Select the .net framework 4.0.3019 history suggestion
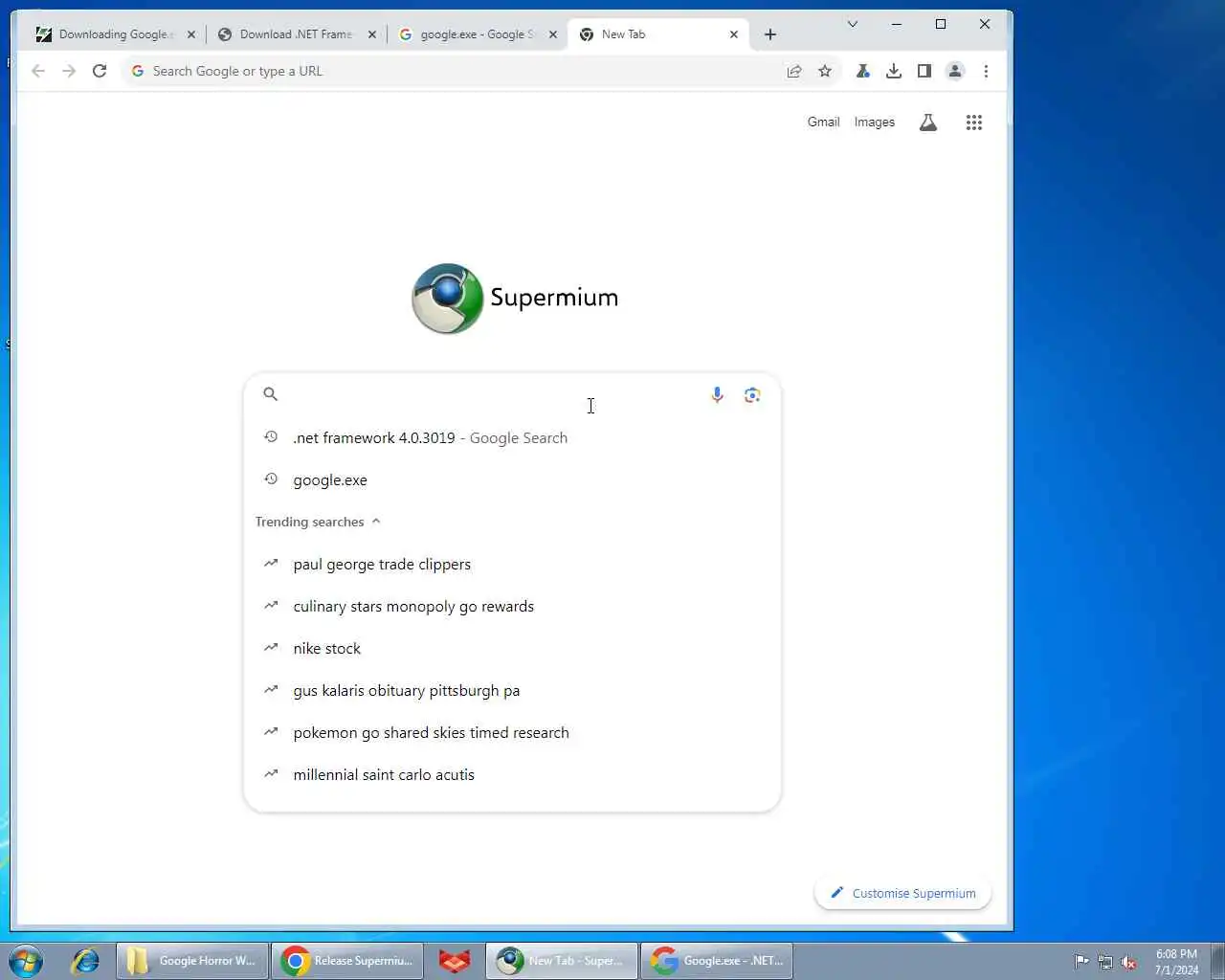The width and height of the screenshot is (1225, 980). pyautogui.click(x=512, y=437)
